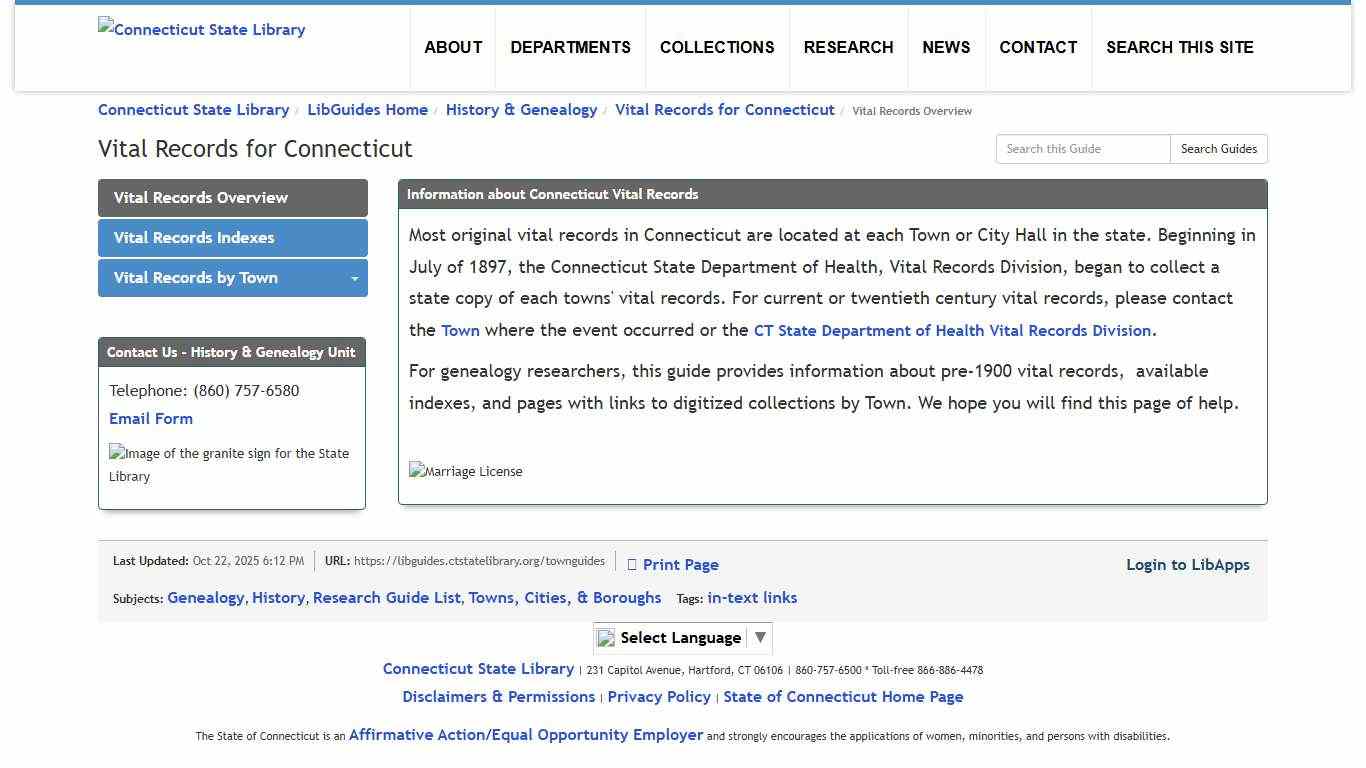Follow the Town link in the text
The height and width of the screenshot is (768, 1366).
point(461,330)
